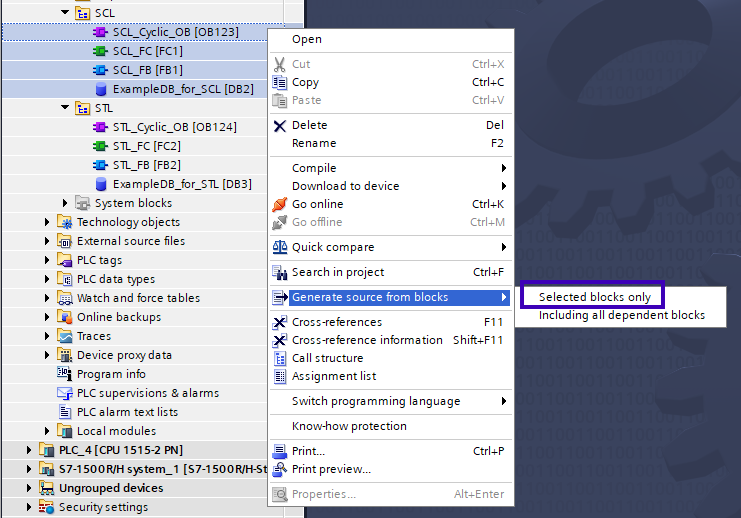The width and height of the screenshot is (741, 518).
Task: Click the Search in project binoculars icon
Action: click(x=280, y=272)
